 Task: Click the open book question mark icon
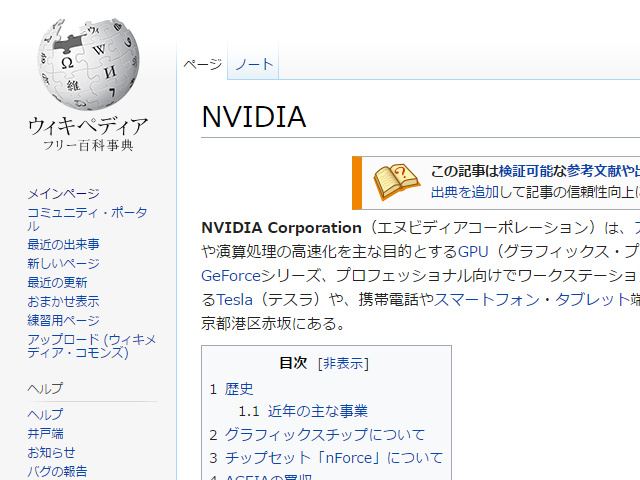pos(396,182)
